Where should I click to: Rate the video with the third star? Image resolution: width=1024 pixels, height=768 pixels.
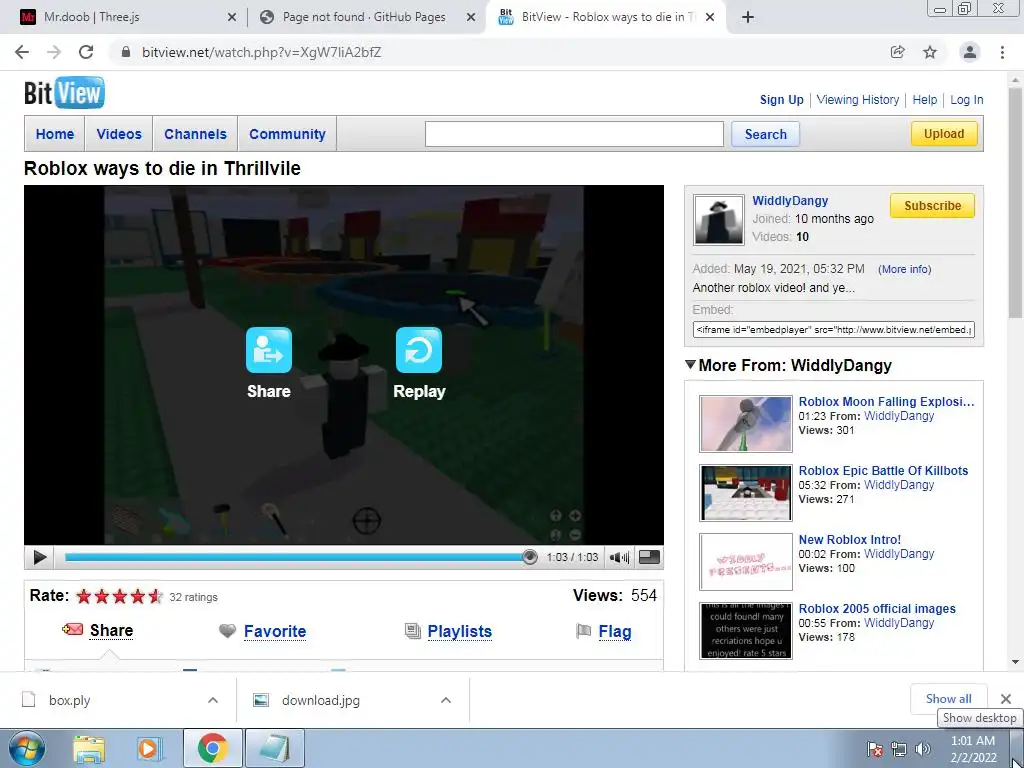(x=120, y=596)
